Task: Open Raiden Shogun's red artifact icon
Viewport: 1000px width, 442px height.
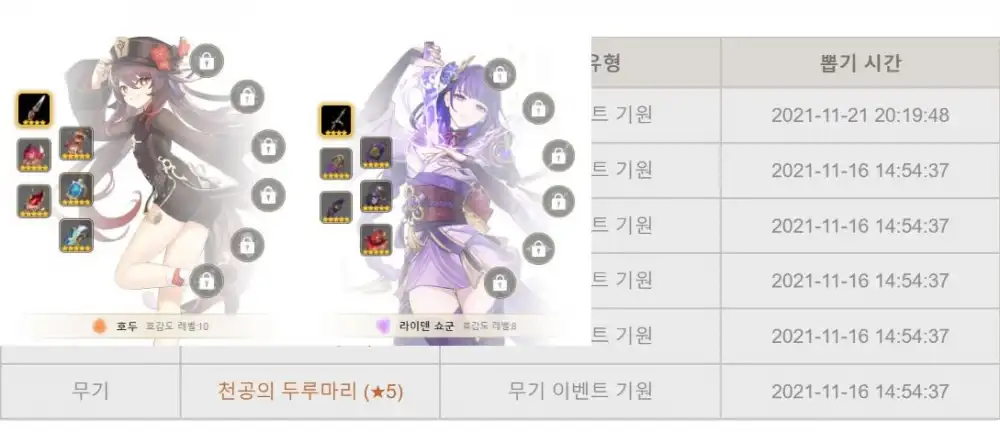Action: pos(376,240)
